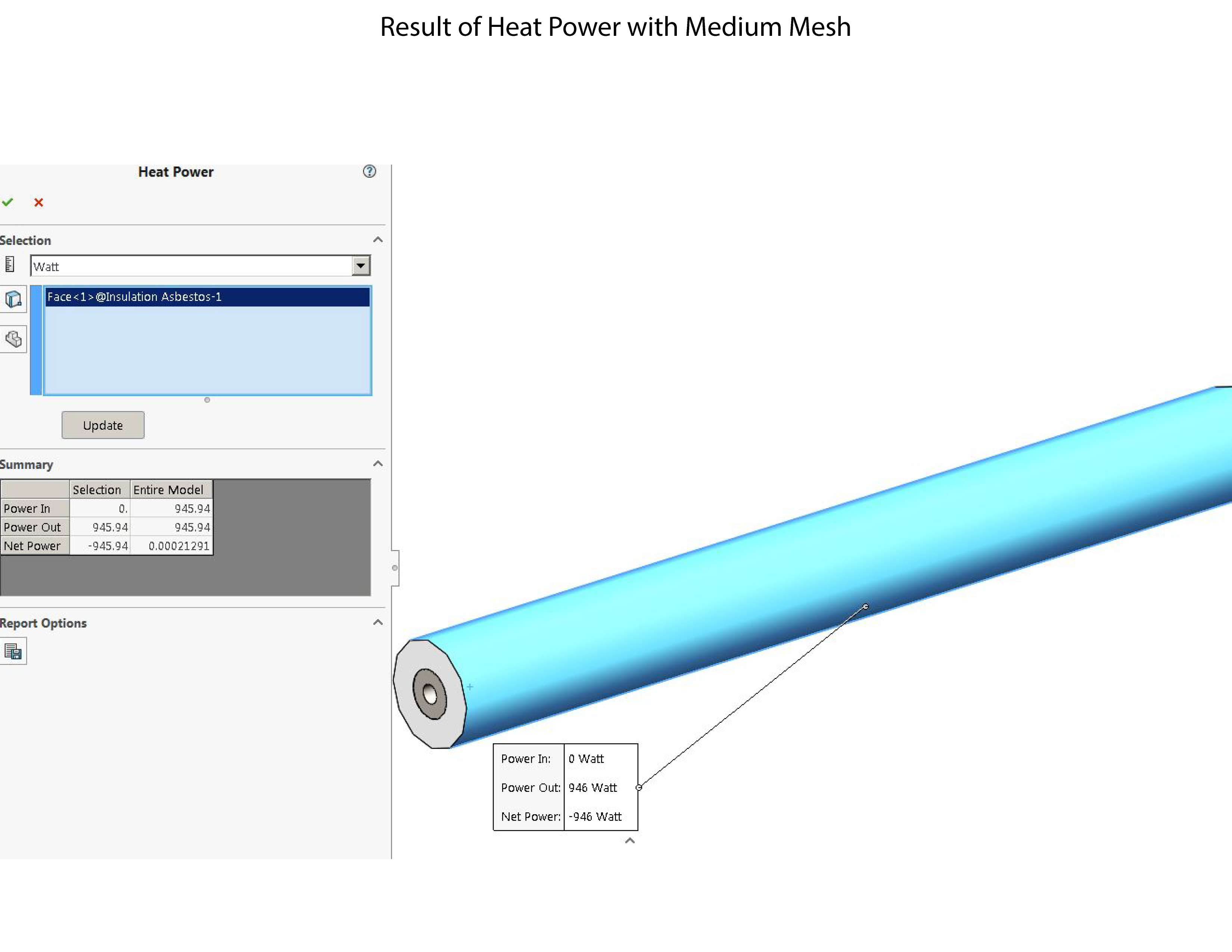Collapse the Selection section

coord(378,240)
